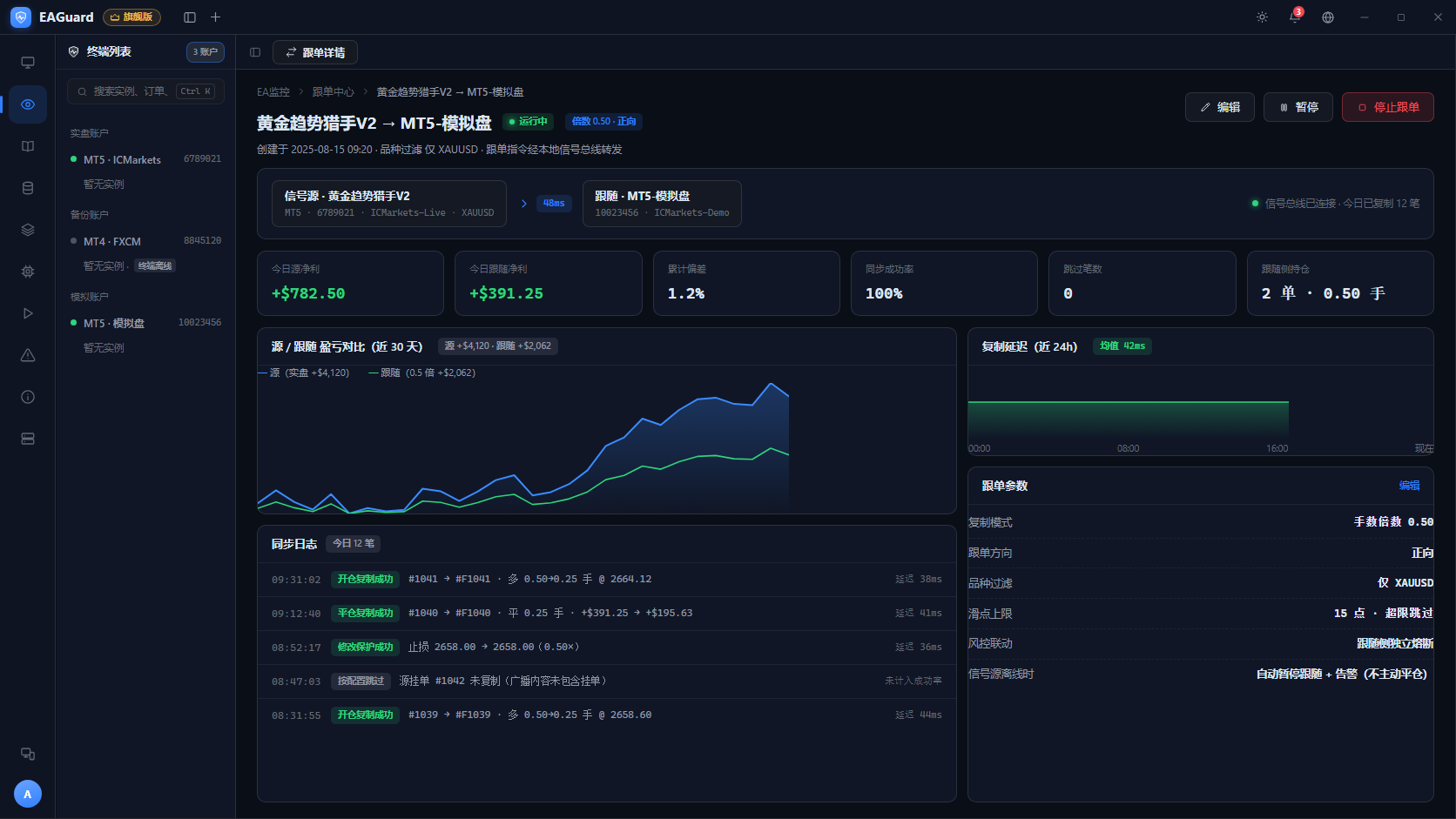This screenshot has width=1456, height=819.
Task: Focus the 搜索实例、订单 search field
Action: click(146, 91)
